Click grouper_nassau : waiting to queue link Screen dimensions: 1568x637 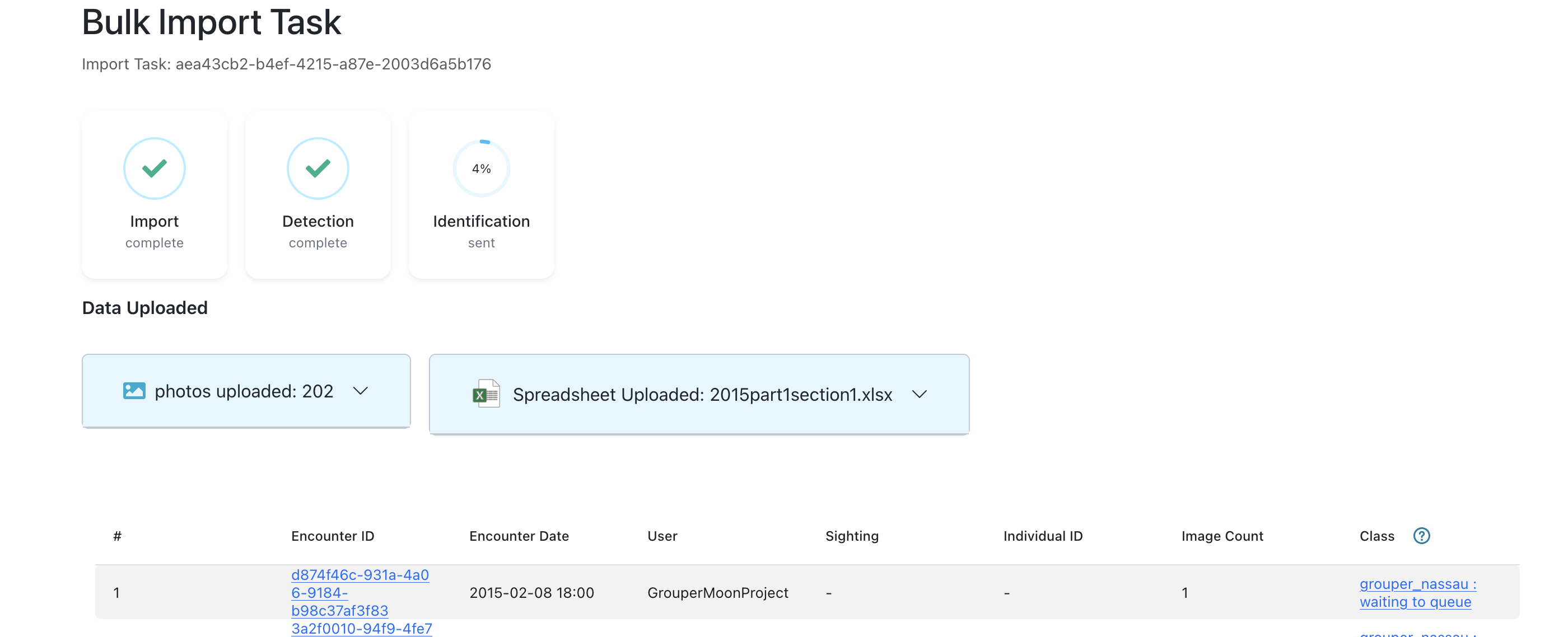[1417, 592]
